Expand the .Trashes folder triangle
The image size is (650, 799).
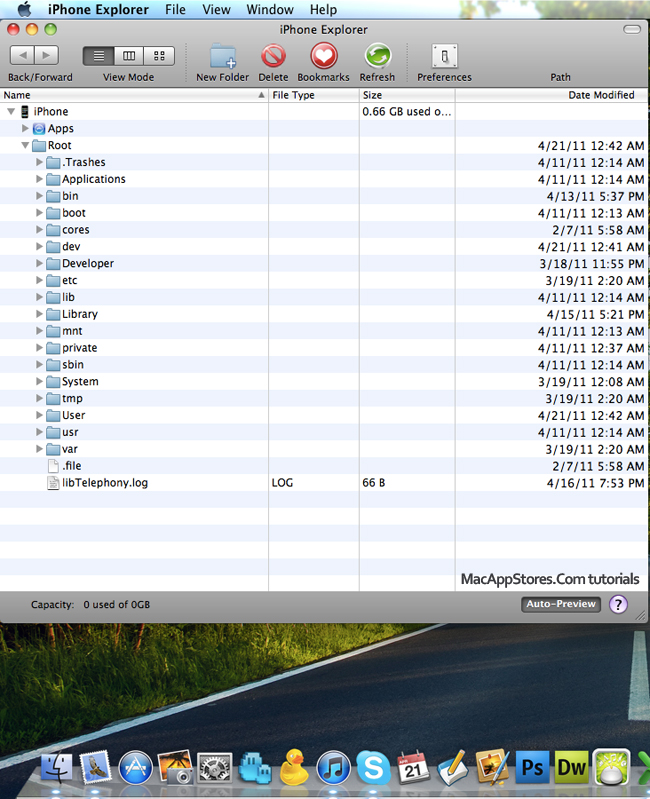coord(39,162)
